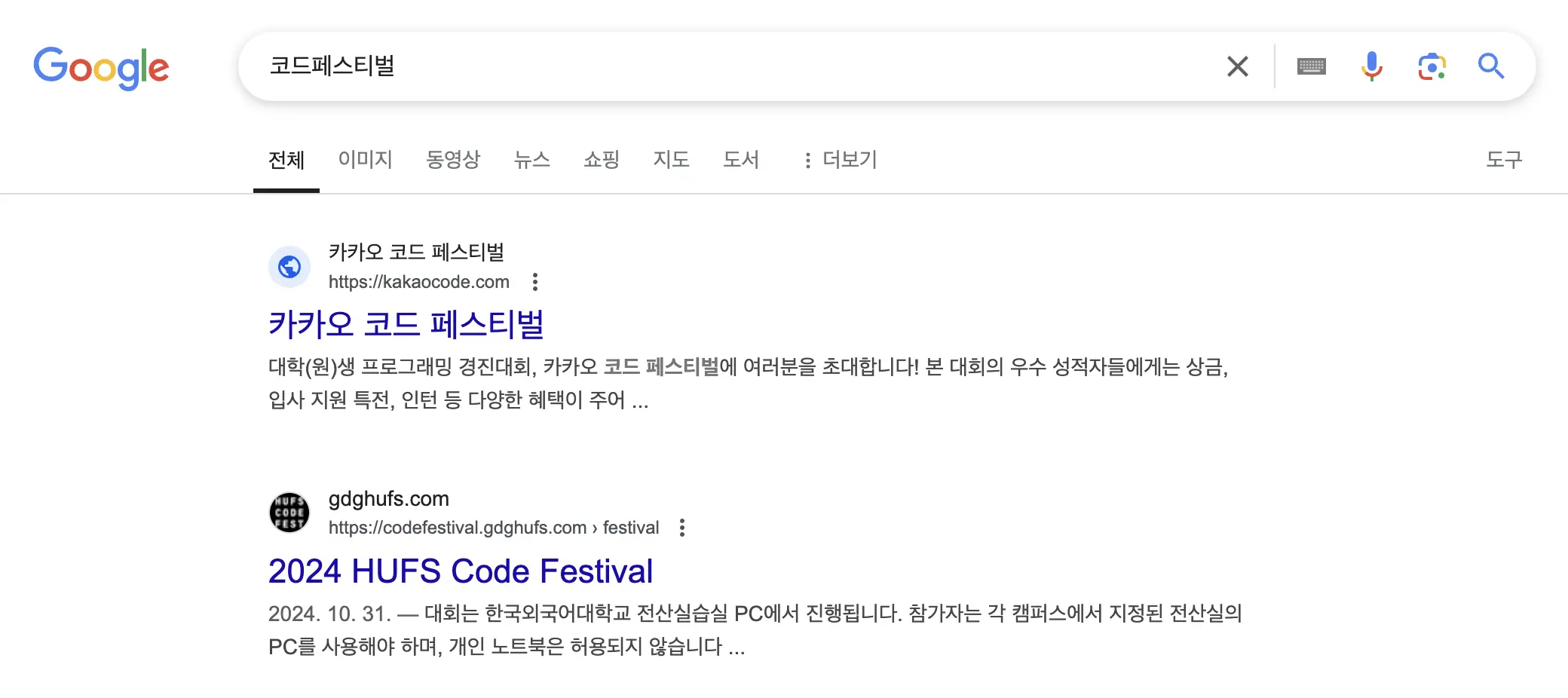
Task: Click the search magnifier icon
Action: coord(1490,66)
